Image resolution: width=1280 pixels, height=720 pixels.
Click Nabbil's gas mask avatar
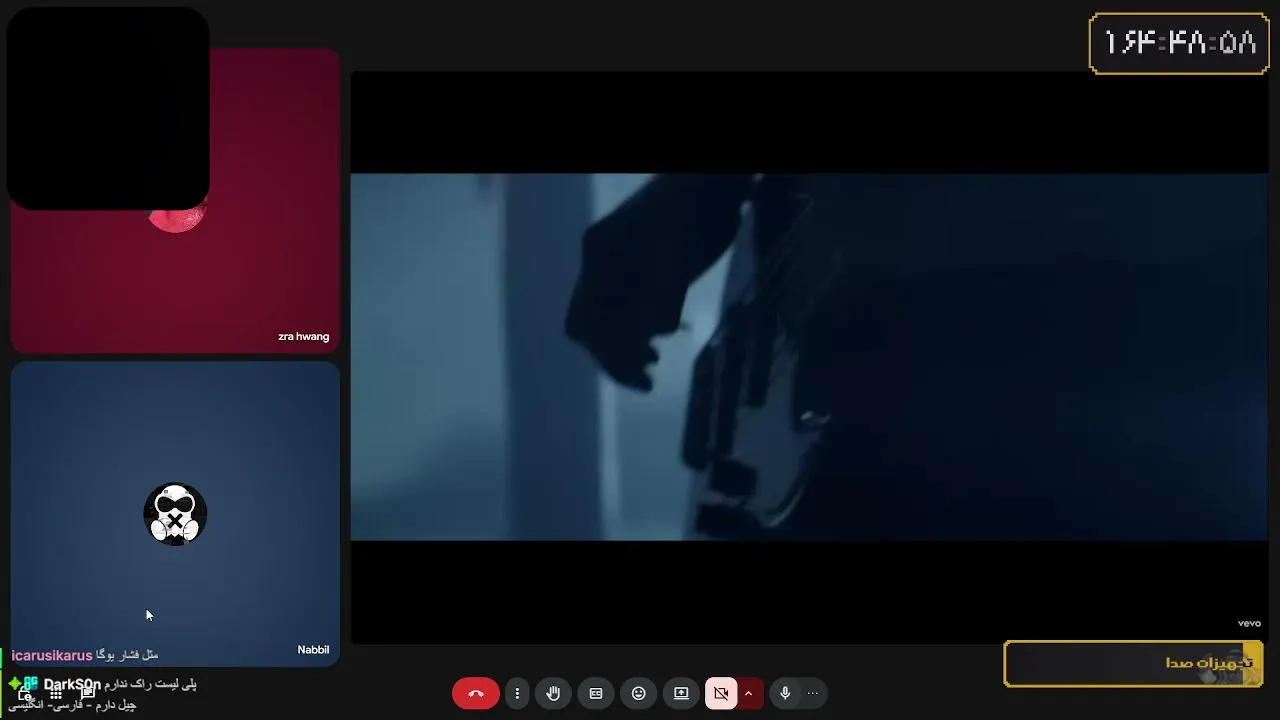click(175, 514)
